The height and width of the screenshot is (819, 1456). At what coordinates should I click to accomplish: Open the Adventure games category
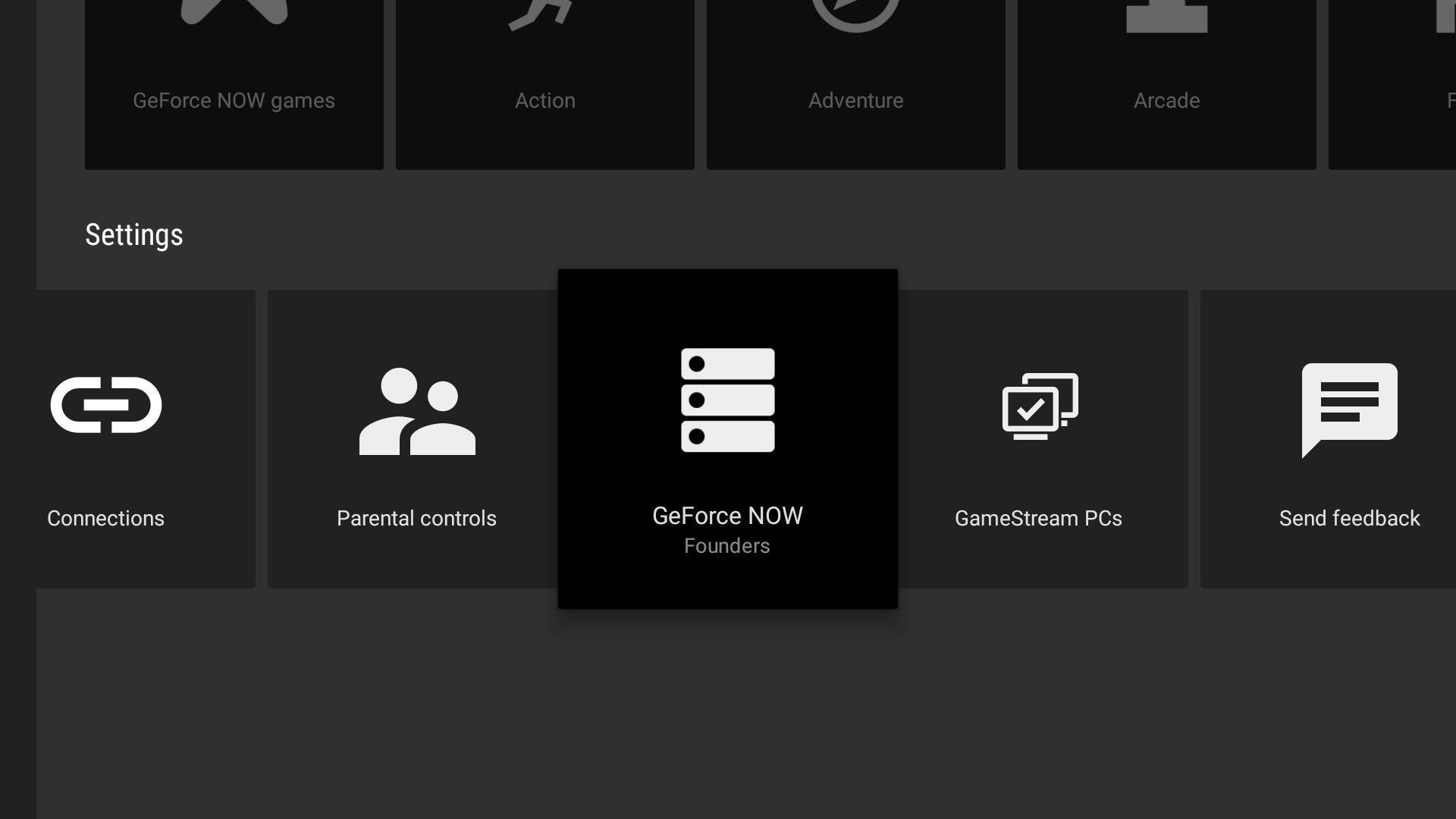tap(856, 85)
